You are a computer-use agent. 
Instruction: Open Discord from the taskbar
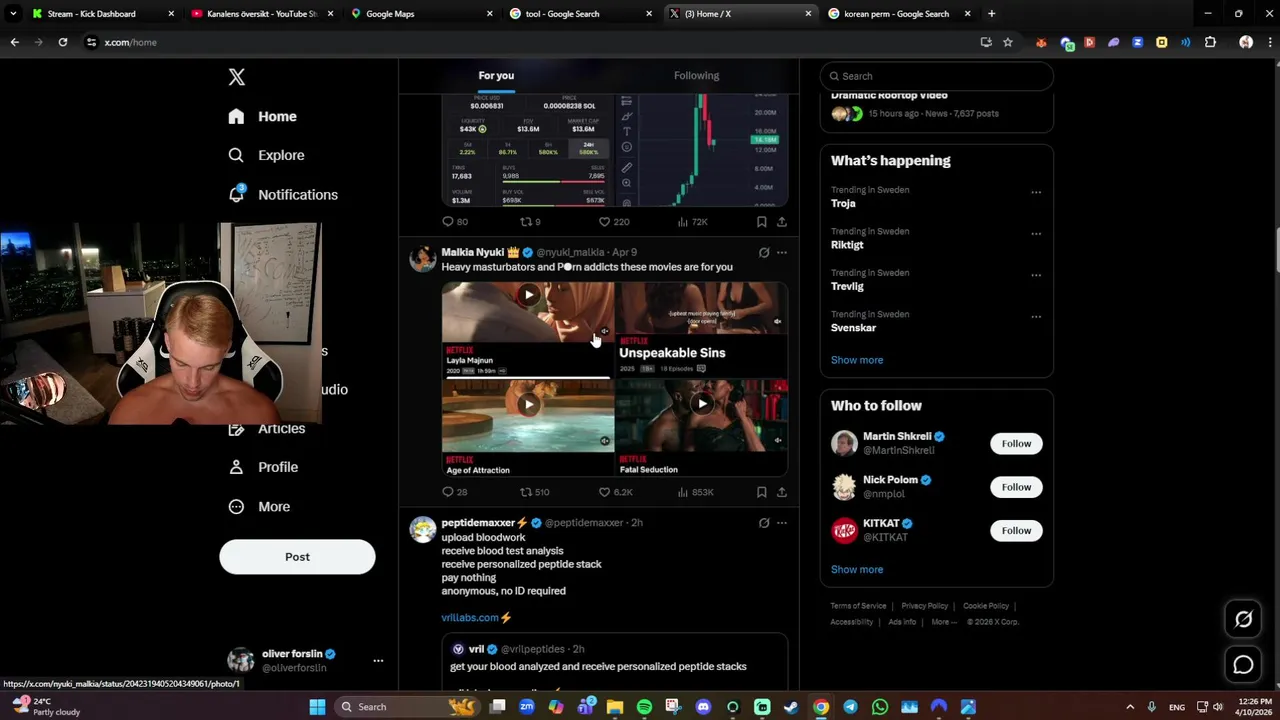tap(703, 707)
